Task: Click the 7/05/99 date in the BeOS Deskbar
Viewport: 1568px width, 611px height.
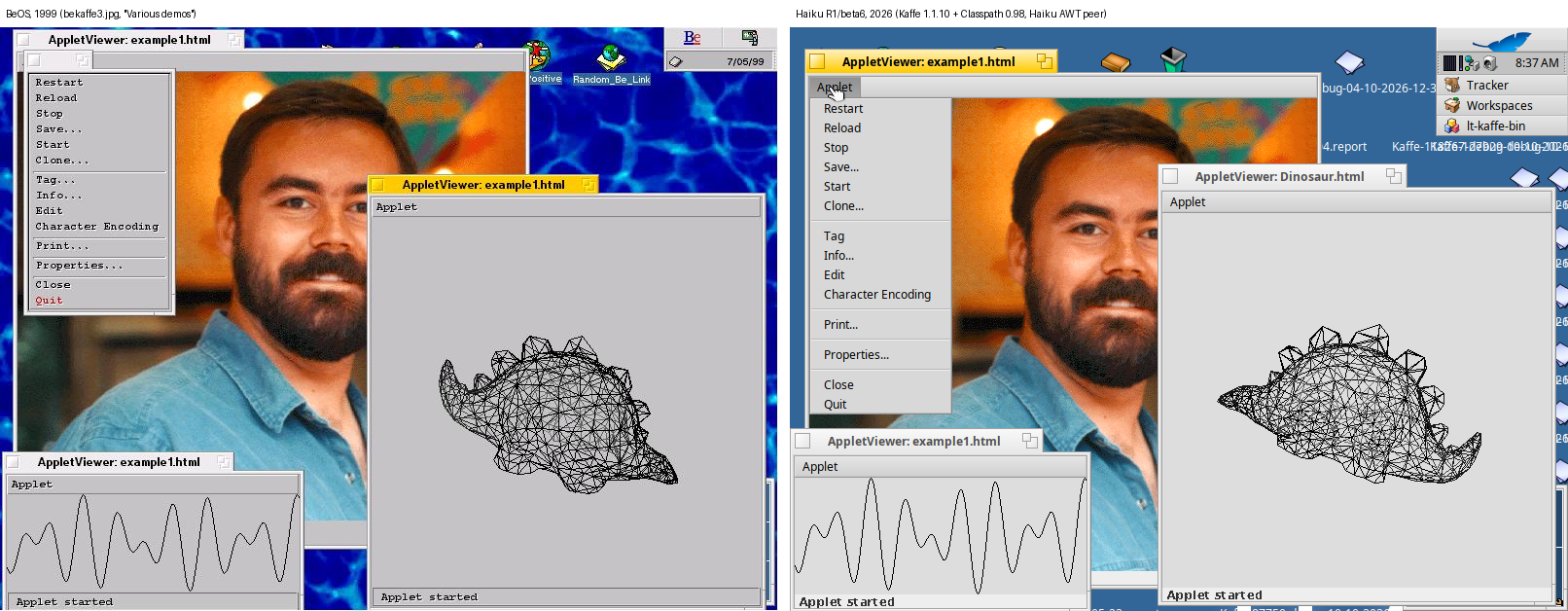Action: (x=745, y=61)
